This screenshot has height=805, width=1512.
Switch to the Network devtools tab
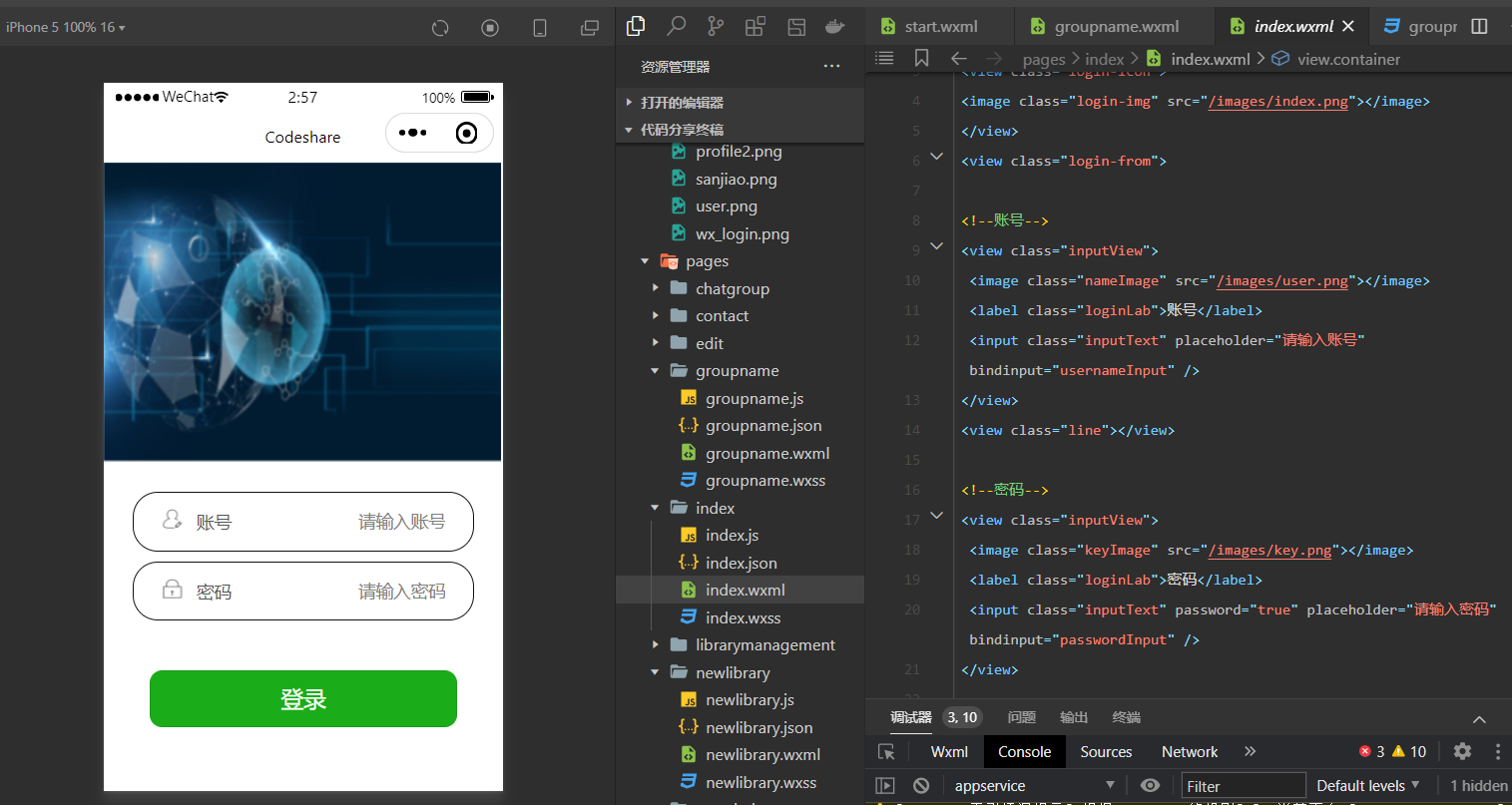pos(1190,751)
